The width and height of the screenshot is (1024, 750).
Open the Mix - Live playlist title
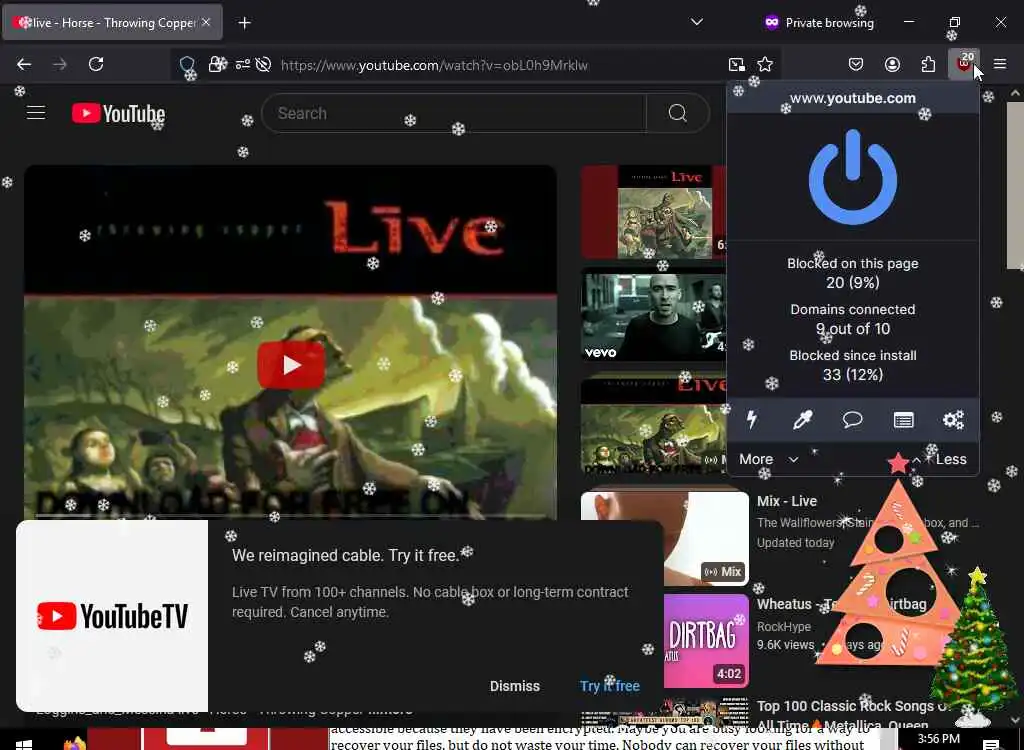(786, 501)
